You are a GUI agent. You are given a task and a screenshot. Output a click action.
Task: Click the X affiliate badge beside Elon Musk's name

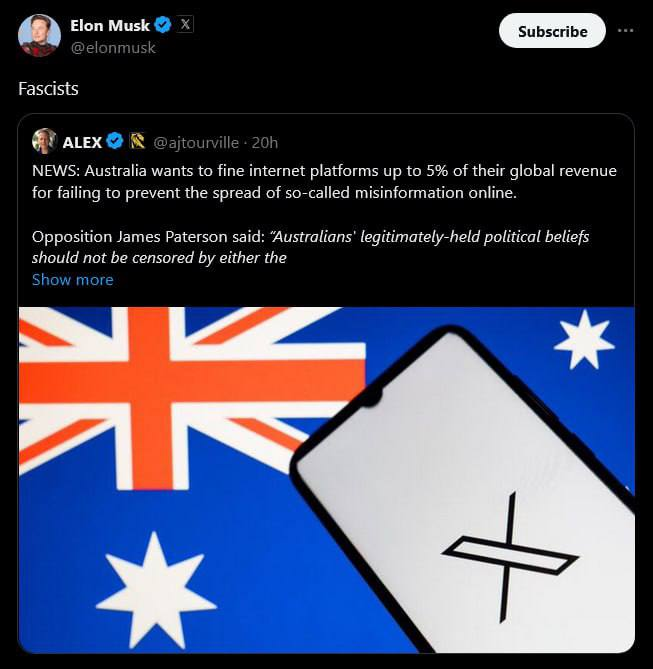tap(185, 26)
